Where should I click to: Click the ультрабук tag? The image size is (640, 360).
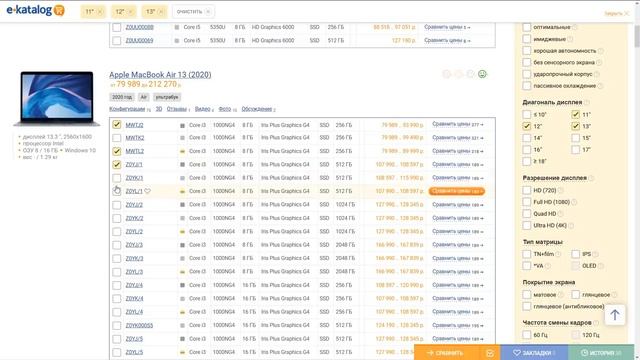click(167, 97)
